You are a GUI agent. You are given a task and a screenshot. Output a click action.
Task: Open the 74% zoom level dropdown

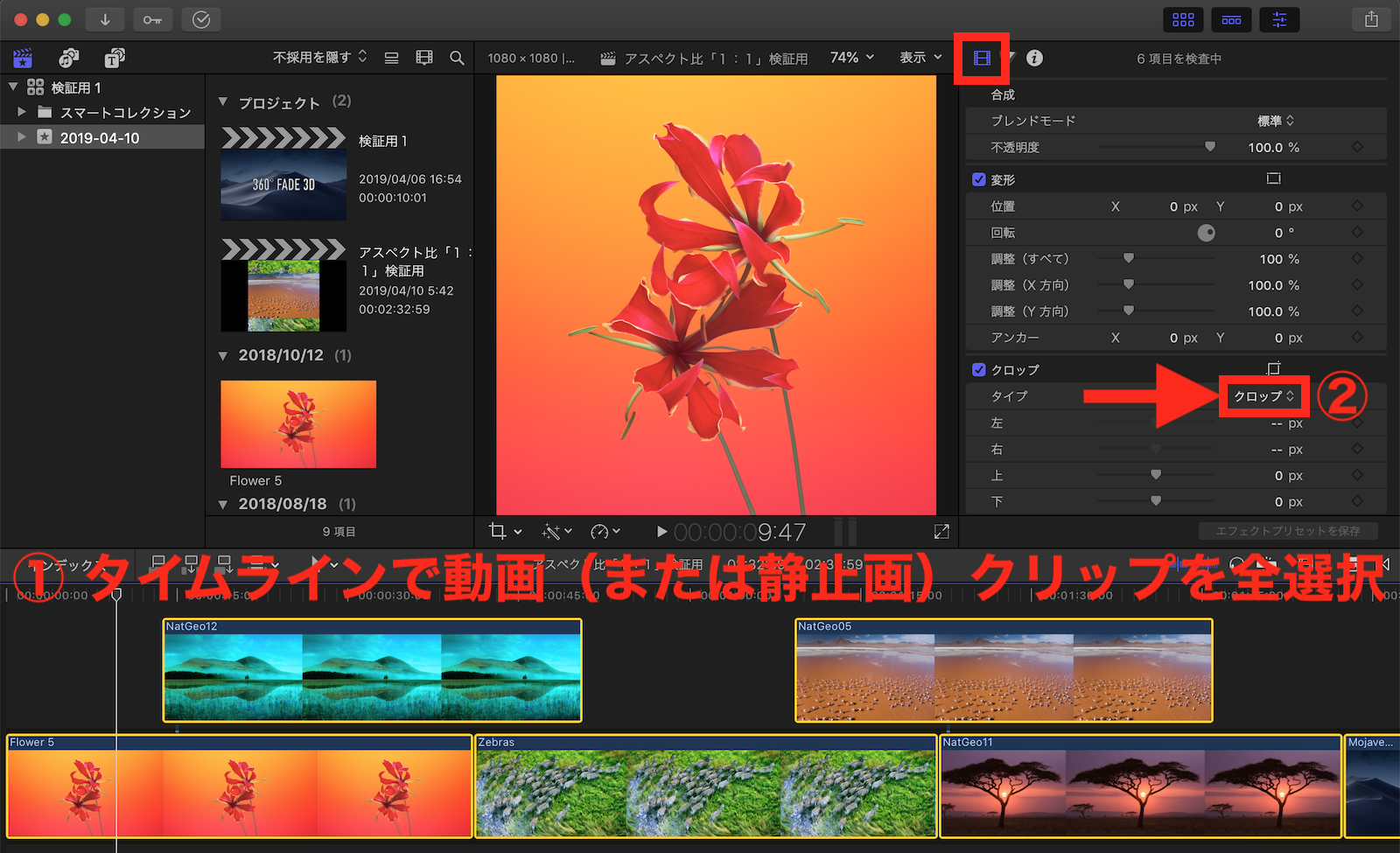(851, 58)
